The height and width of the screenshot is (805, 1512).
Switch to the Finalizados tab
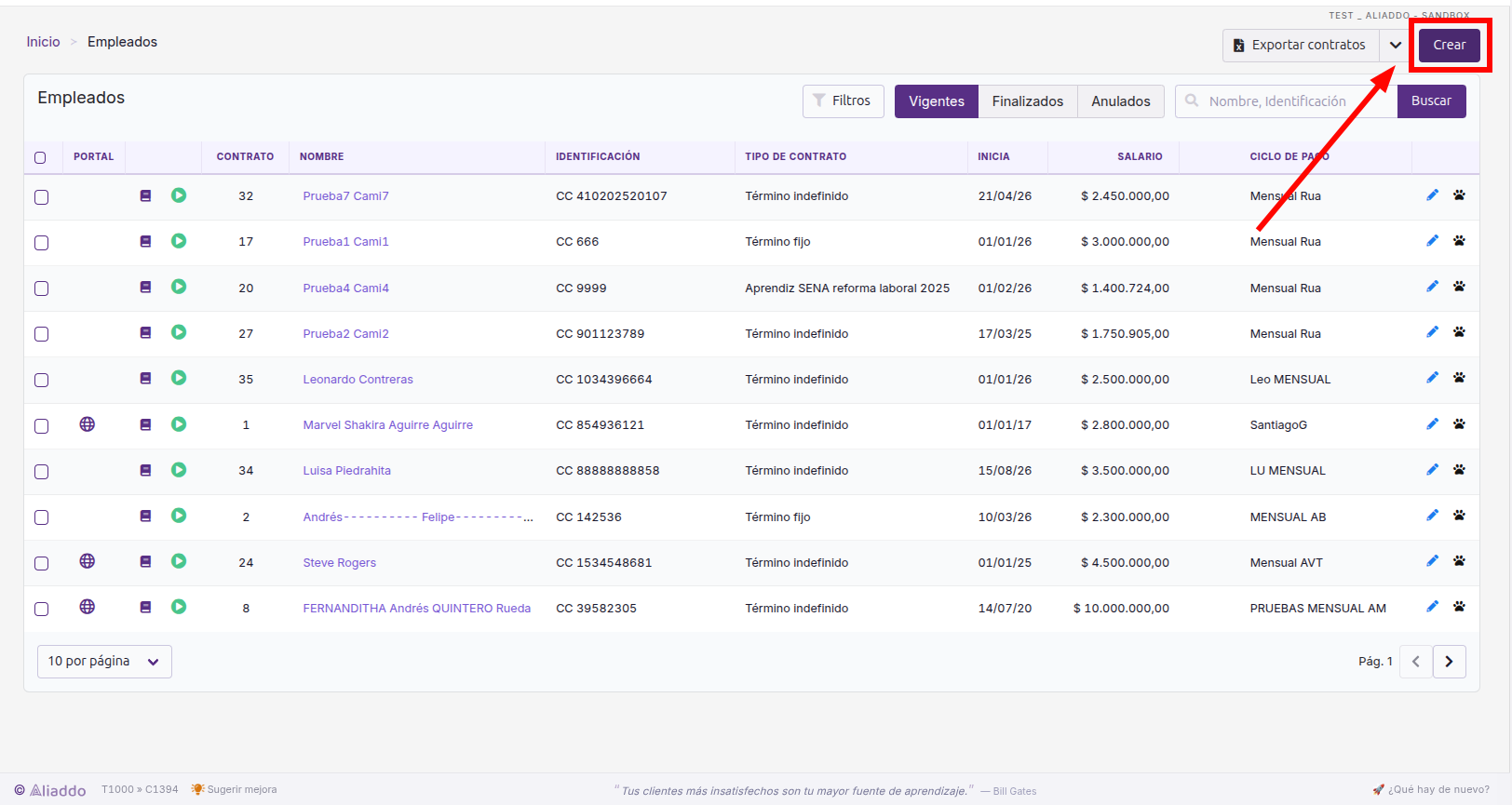tap(1028, 101)
